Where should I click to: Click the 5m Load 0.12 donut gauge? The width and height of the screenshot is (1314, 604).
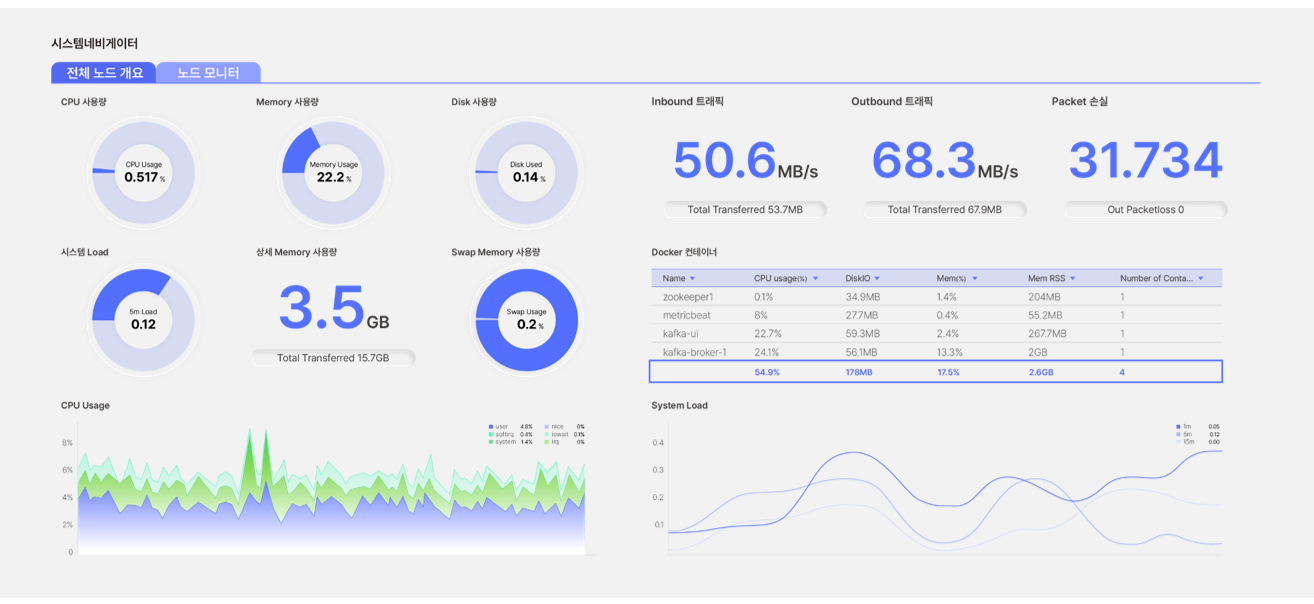143,319
